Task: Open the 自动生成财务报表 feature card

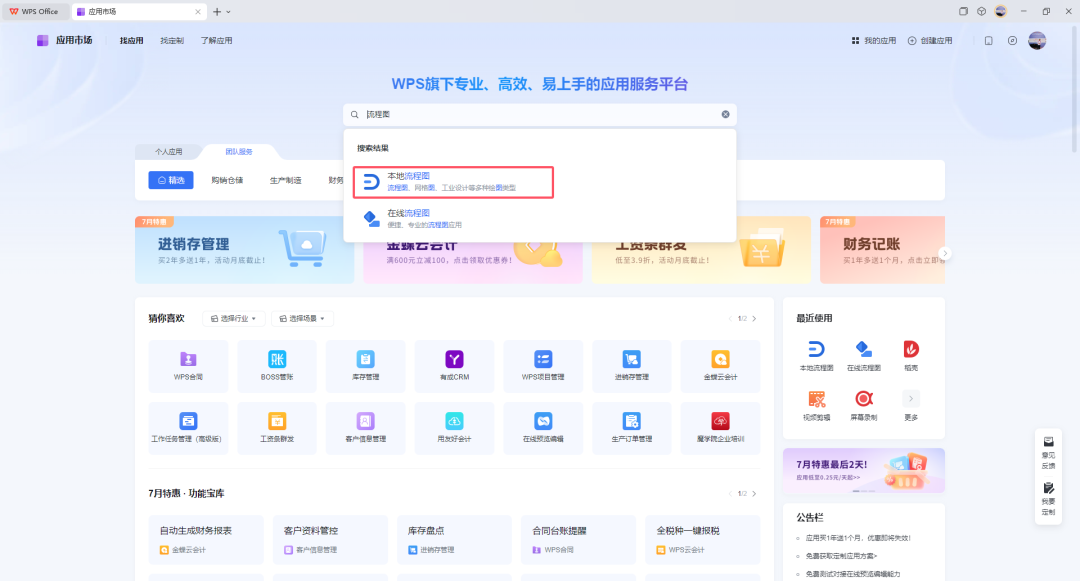Action: (x=206, y=540)
